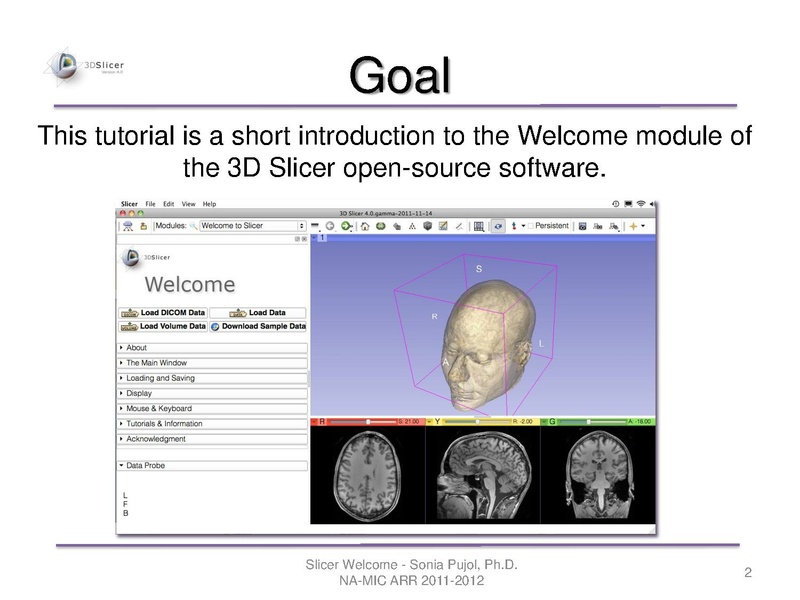Select the rotate/transform mouse mode icon
The image size is (800, 600).
(497, 226)
